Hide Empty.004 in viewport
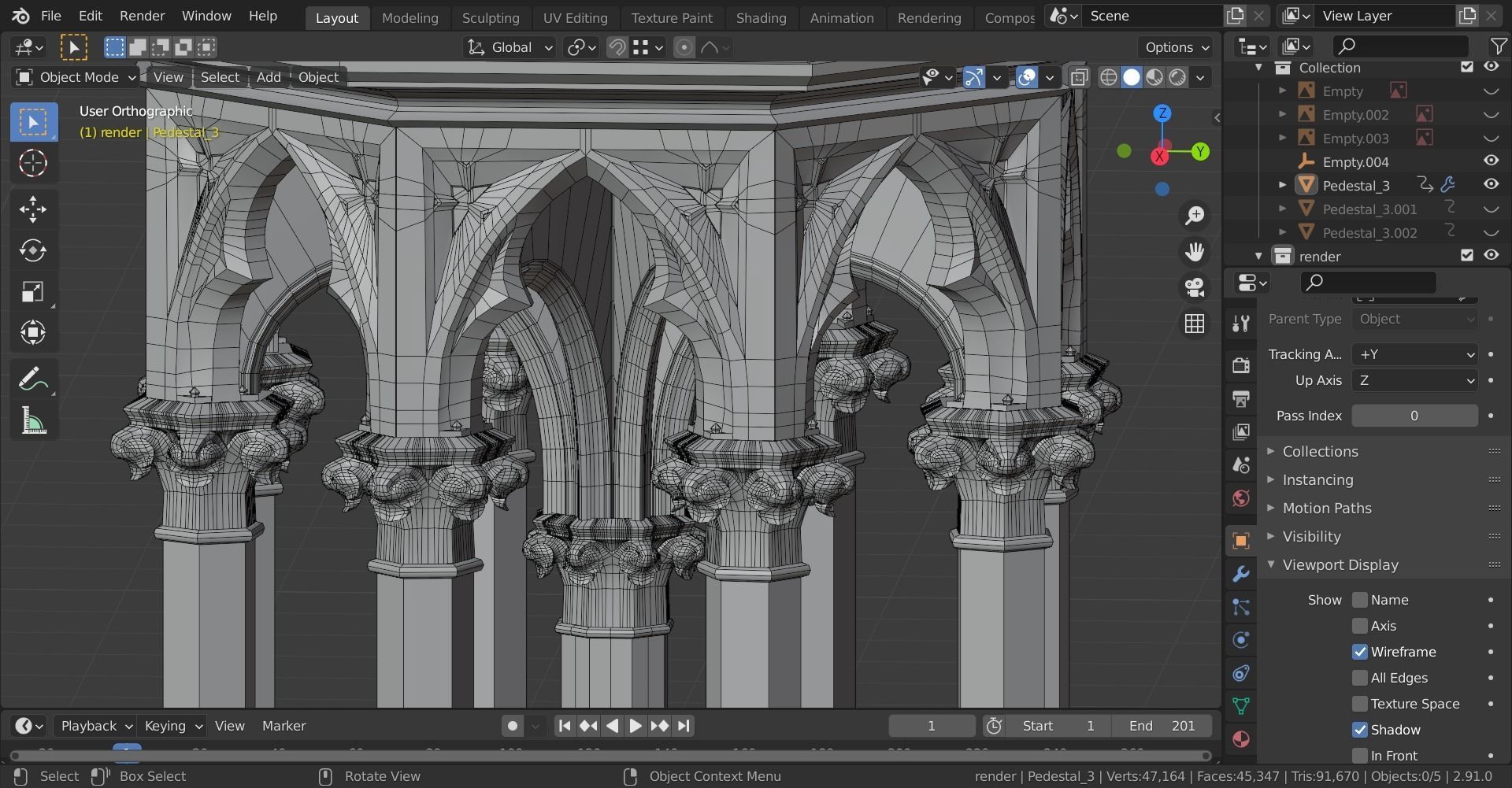The width and height of the screenshot is (1512, 788). (1491, 161)
